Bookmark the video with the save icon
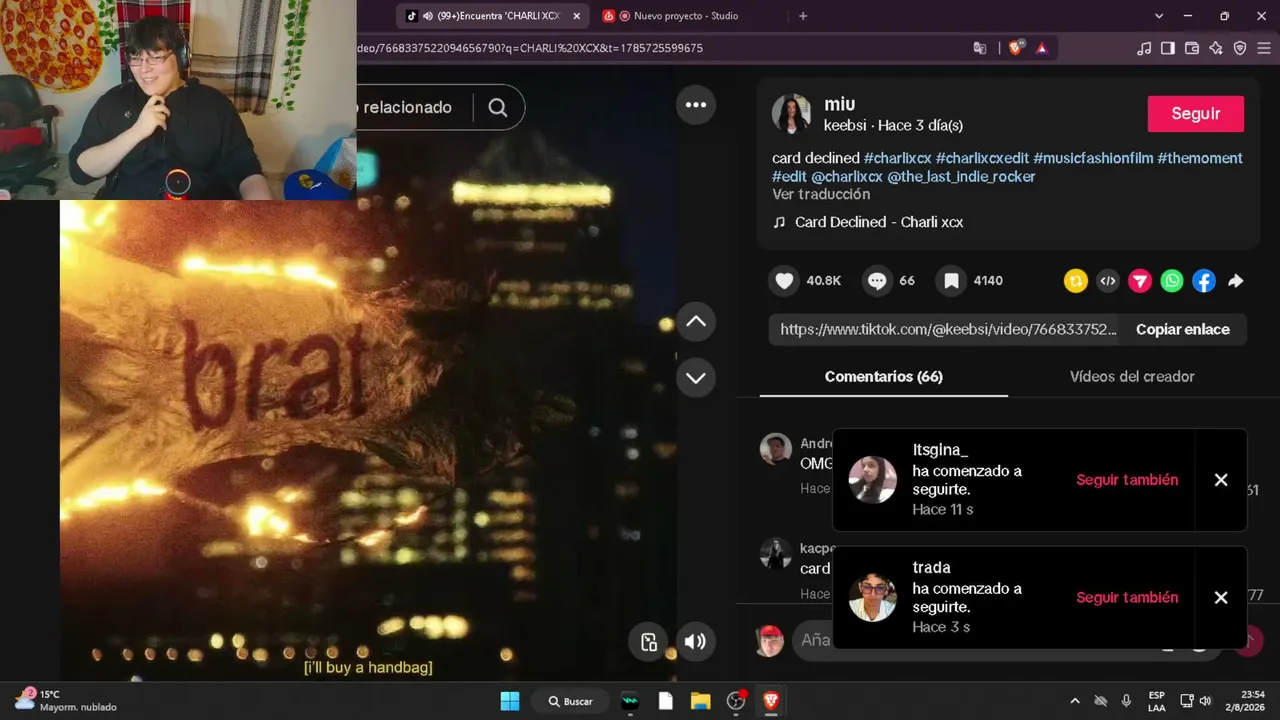 pyautogui.click(x=952, y=281)
